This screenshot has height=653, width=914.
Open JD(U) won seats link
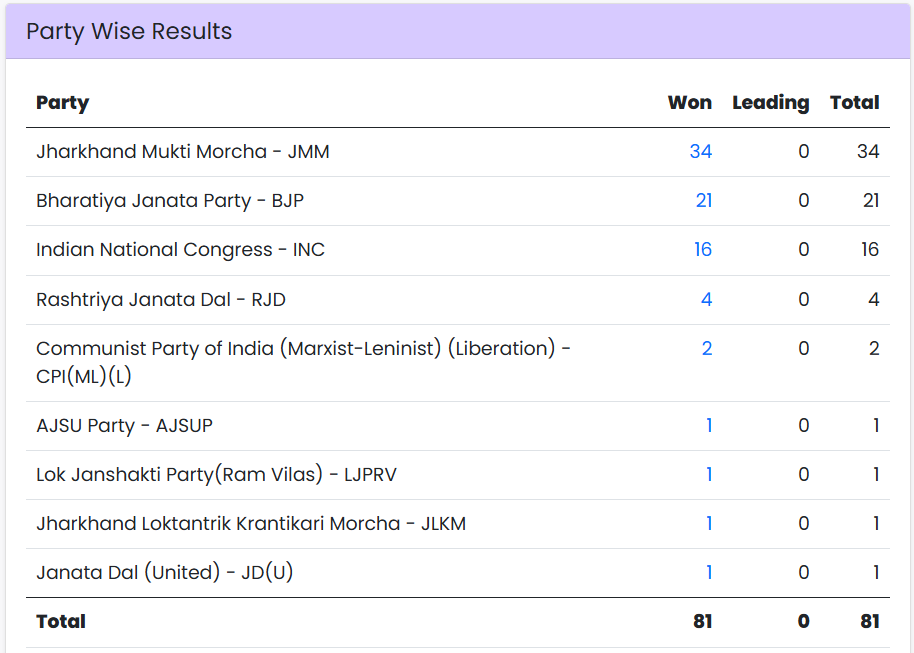708,572
